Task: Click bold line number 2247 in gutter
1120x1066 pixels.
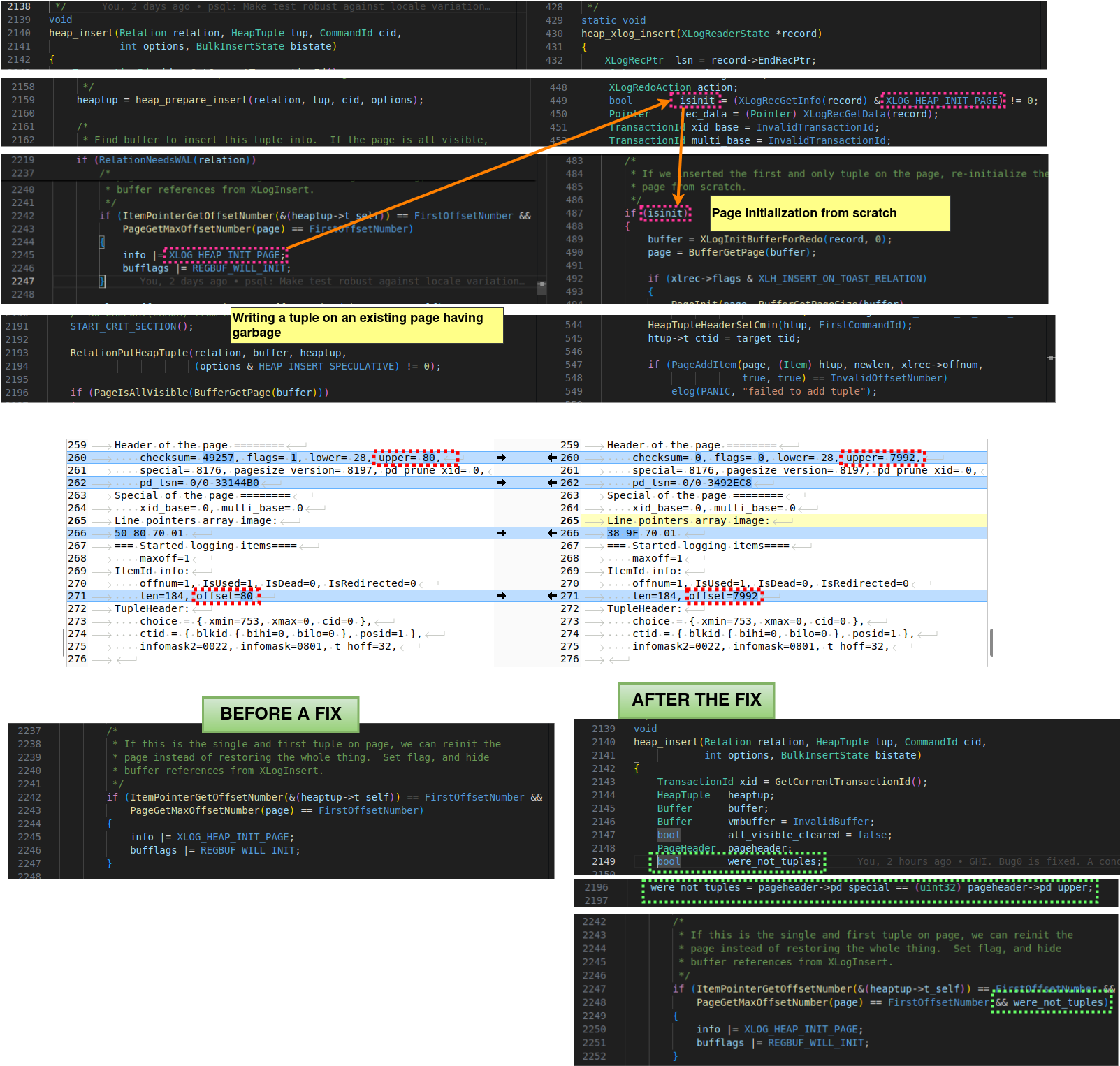Action: [22, 281]
